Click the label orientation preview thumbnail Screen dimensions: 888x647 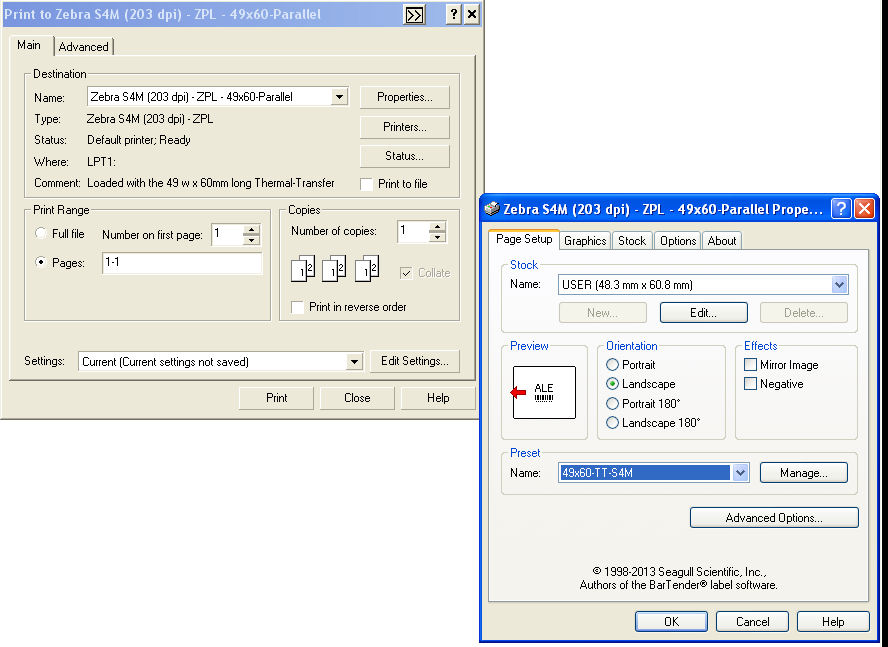[544, 392]
